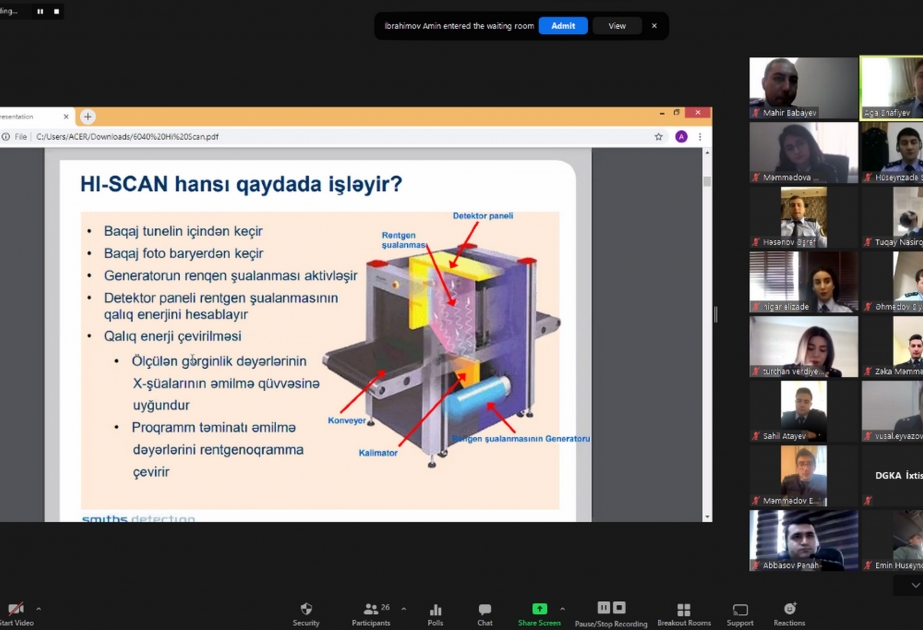Image resolution: width=923 pixels, height=630 pixels.
Task: Click muted mic icon on Mahir Babayev
Action: [x=756, y=112]
